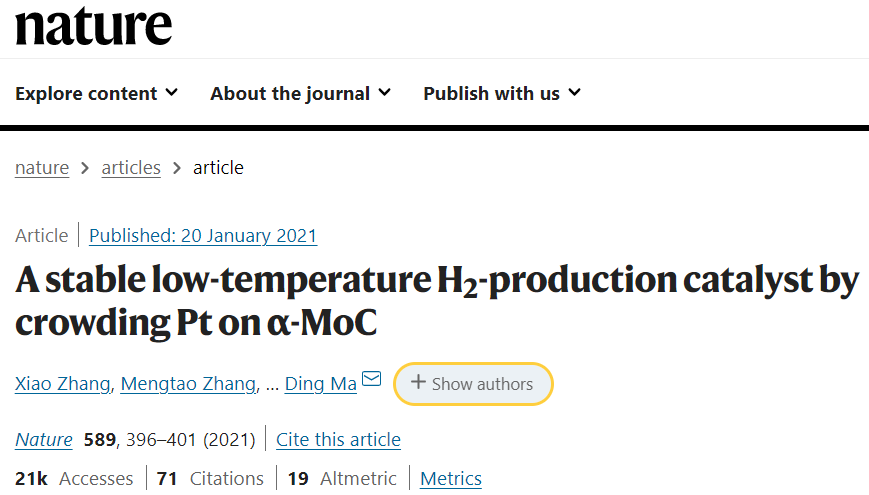869x495 pixels.
Task: Click the chevron next to Explore content
Action: click(172, 93)
